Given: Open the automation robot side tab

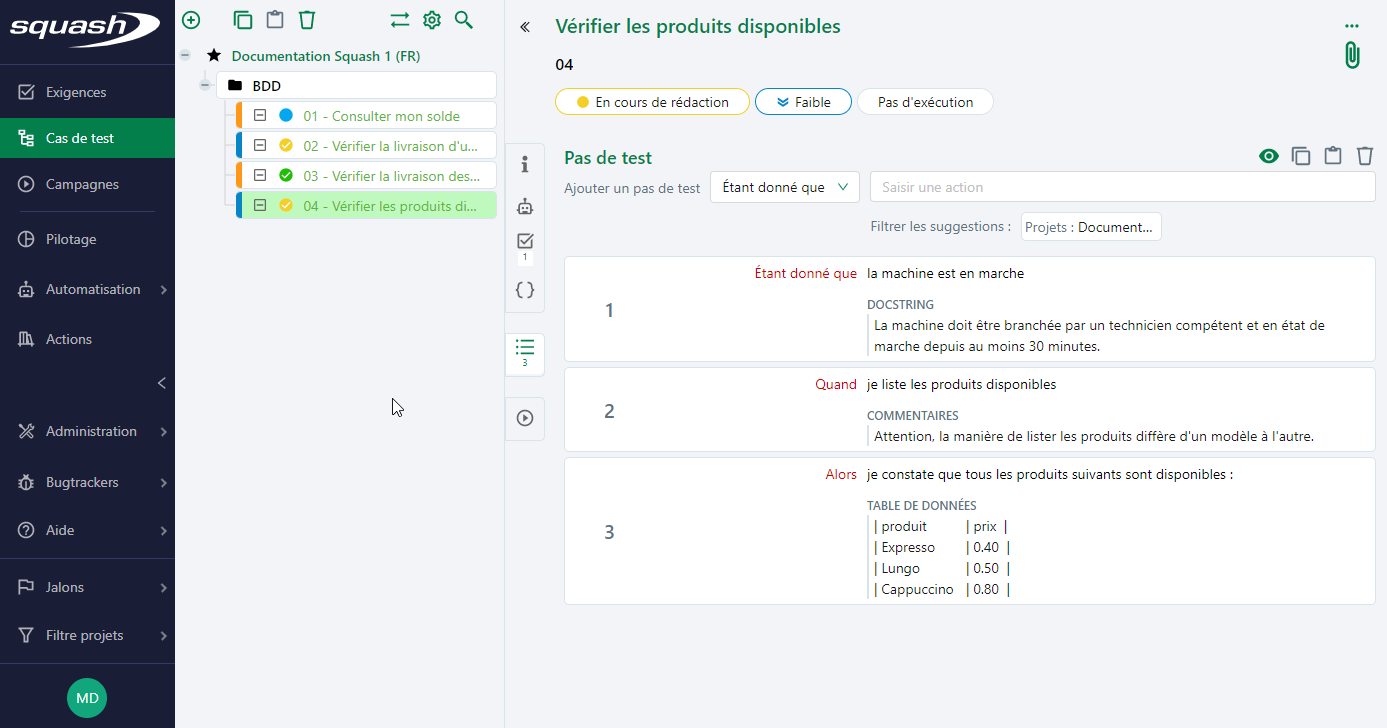Looking at the screenshot, I should click(525, 207).
